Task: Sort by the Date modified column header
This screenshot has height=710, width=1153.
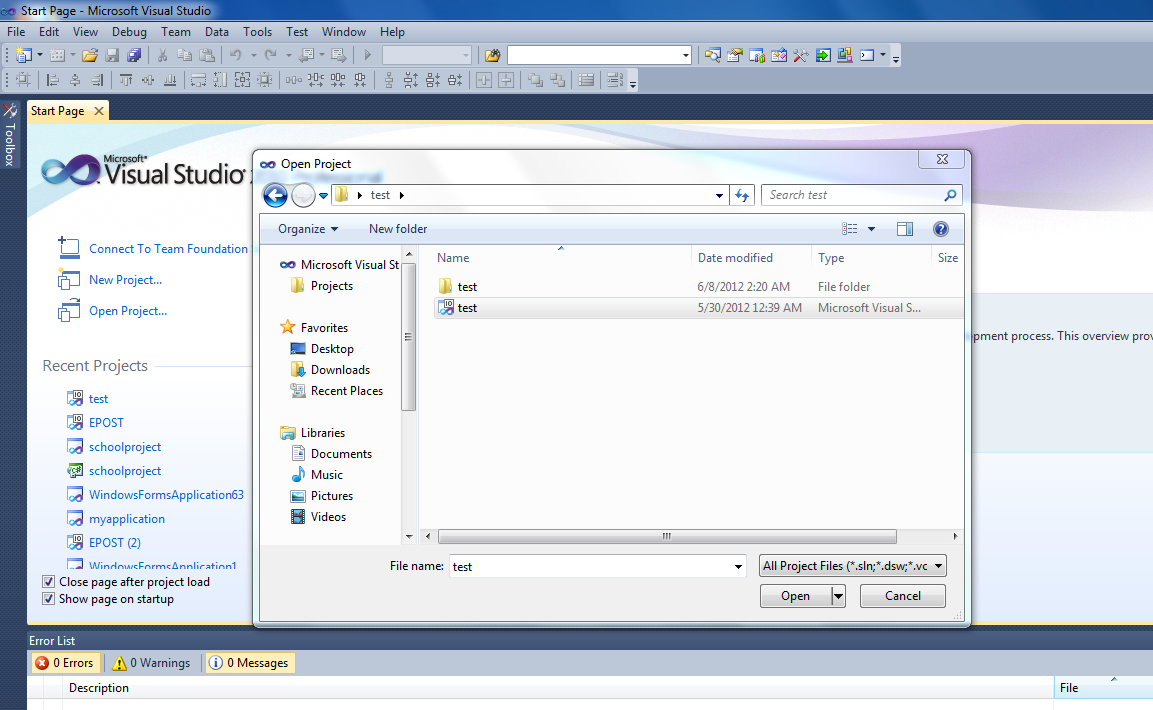Action: (751, 258)
